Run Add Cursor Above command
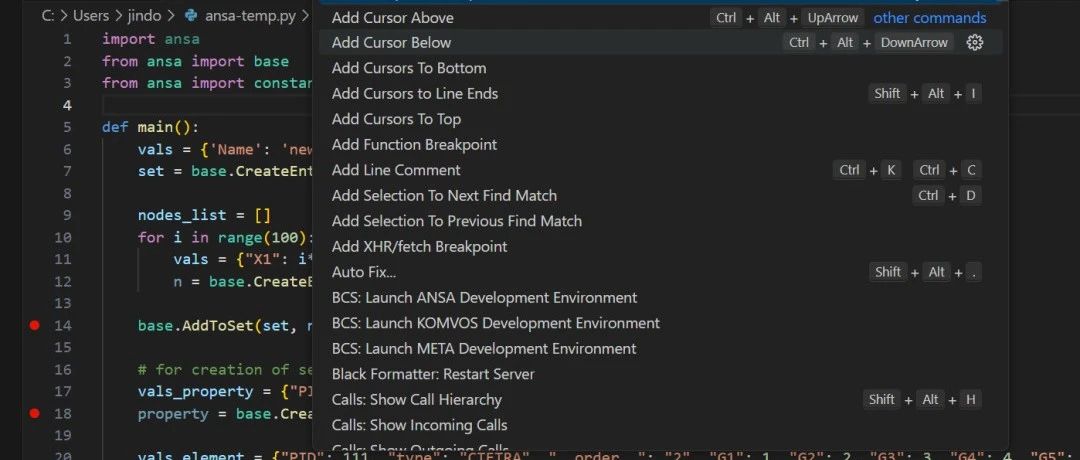This screenshot has height=460, width=1080. pos(661,18)
